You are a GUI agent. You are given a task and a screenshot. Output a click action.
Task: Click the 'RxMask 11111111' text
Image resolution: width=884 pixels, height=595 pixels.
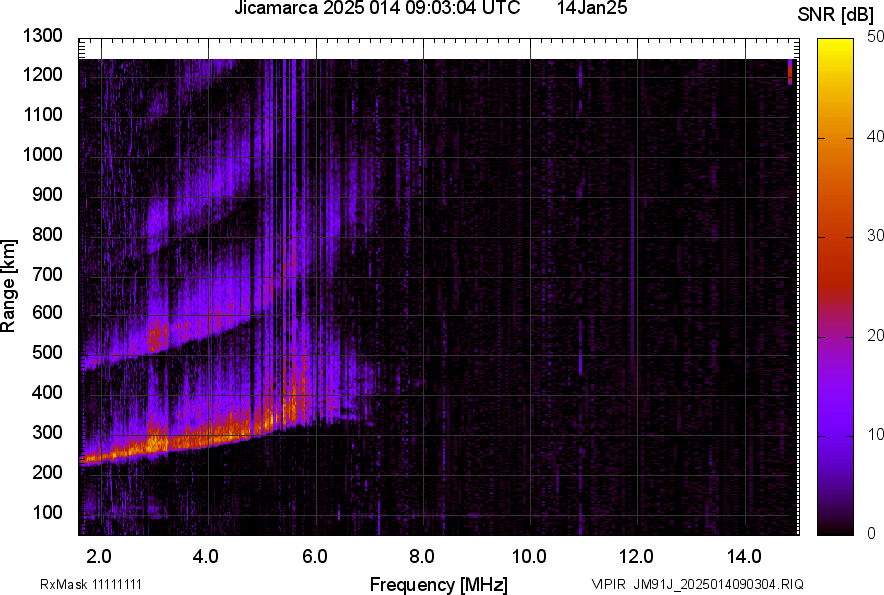tap(91, 584)
